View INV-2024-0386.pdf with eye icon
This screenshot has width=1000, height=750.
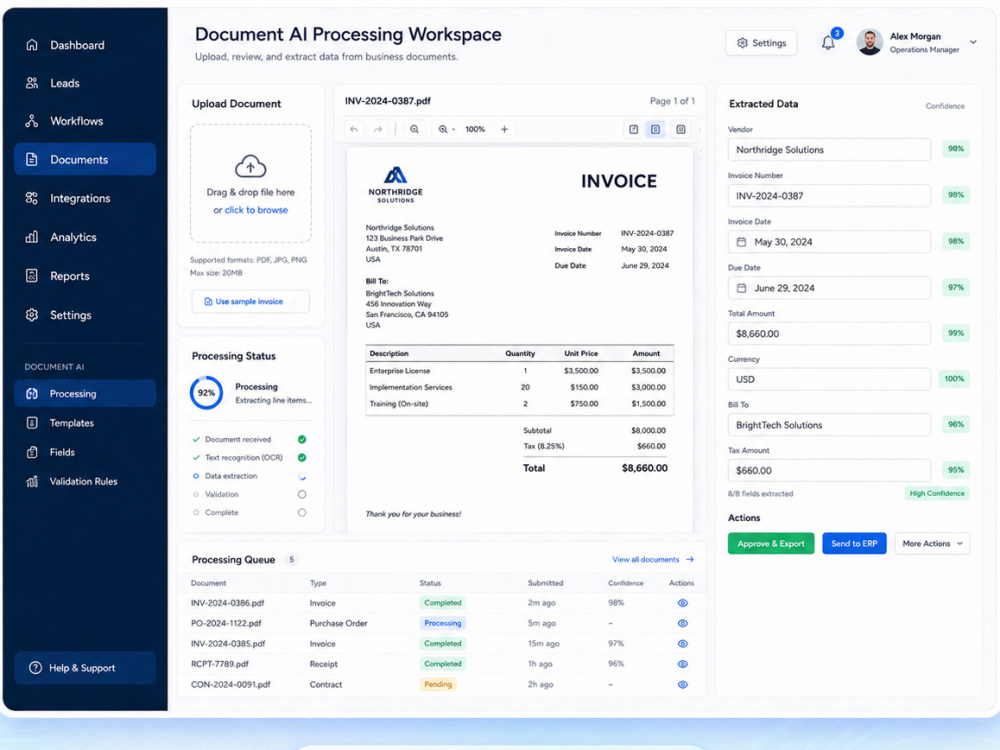tap(682, 603)
